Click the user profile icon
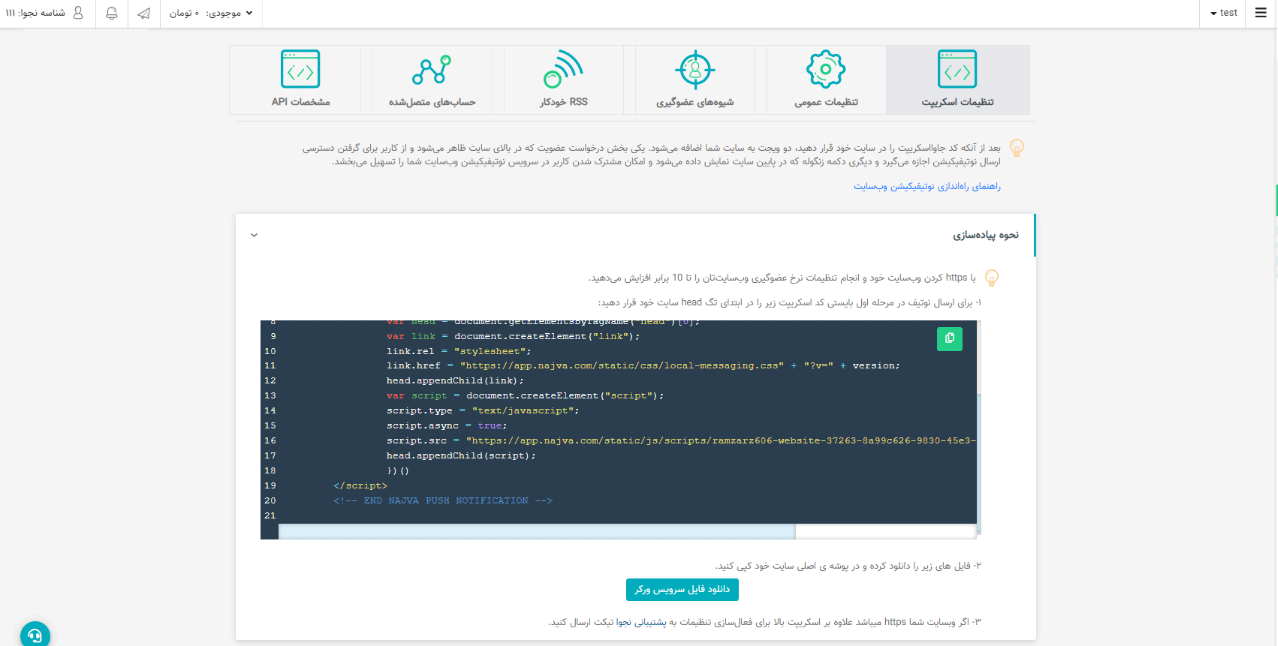 click(78, 13)
